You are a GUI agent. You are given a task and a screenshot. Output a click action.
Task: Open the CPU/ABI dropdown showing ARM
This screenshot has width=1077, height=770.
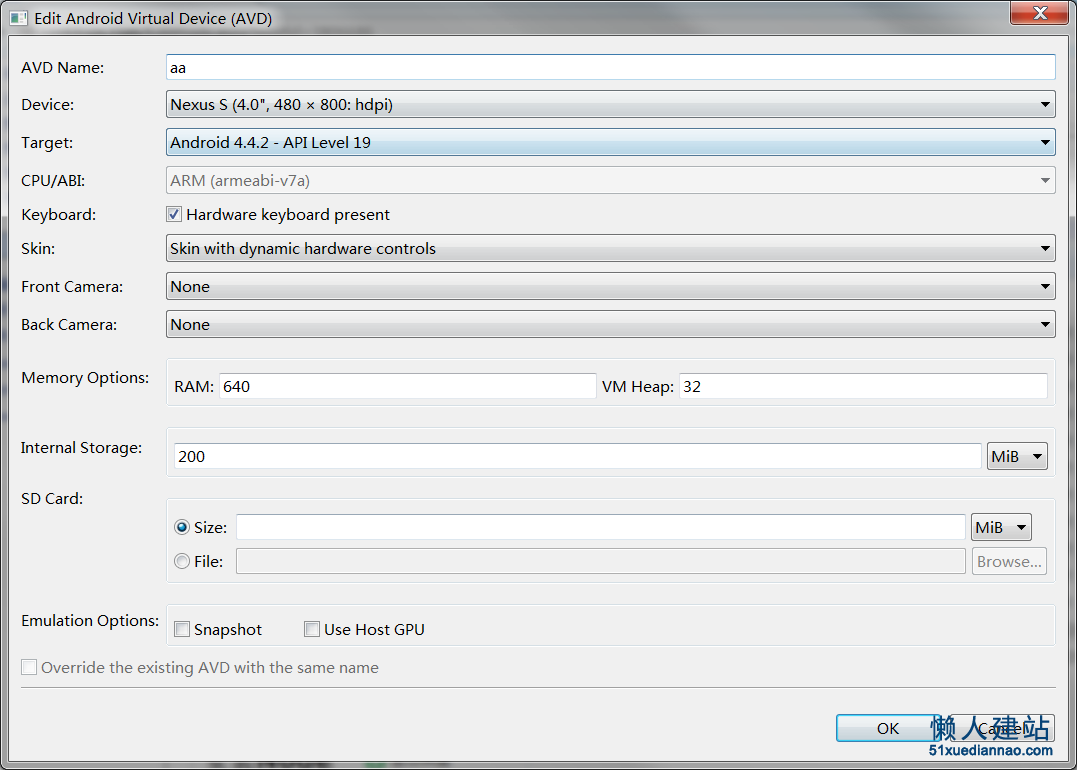[x=610, y=180]
